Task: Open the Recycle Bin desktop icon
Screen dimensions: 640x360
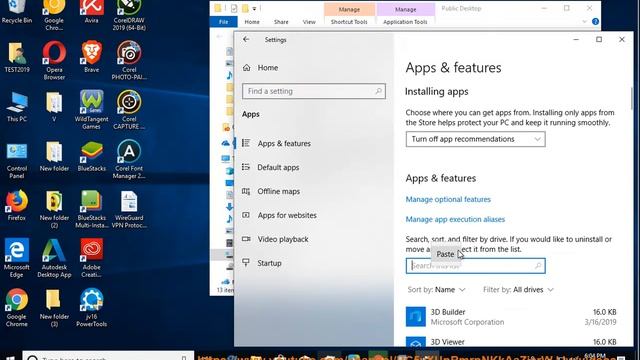Action: pyautogui.click(x=16, y=11)
